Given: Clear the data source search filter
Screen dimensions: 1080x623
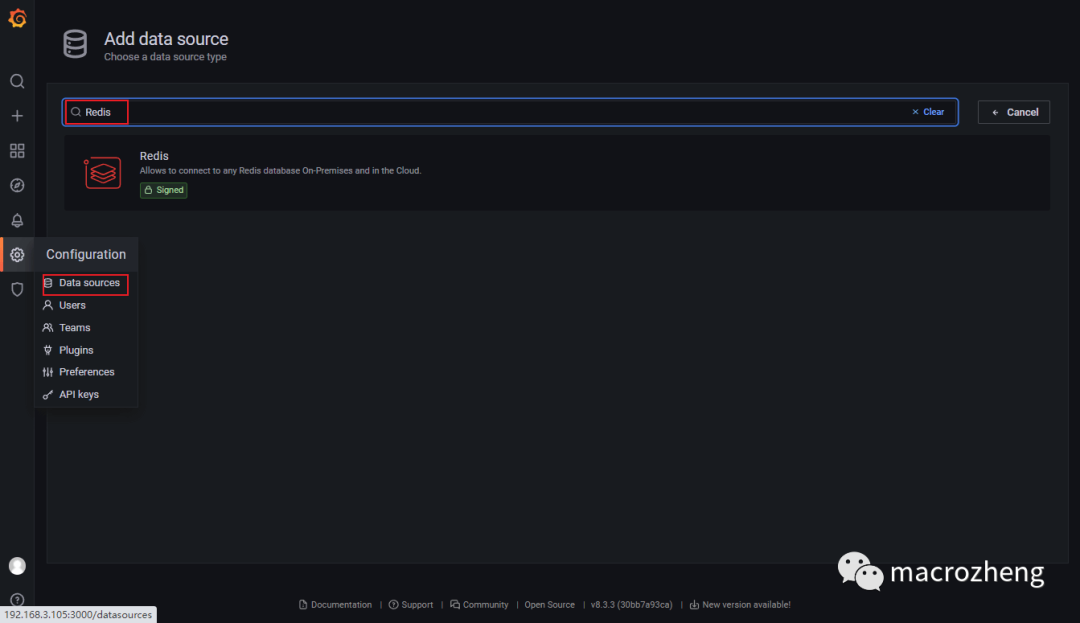Looking at the screenshot, I should (928, 112).
